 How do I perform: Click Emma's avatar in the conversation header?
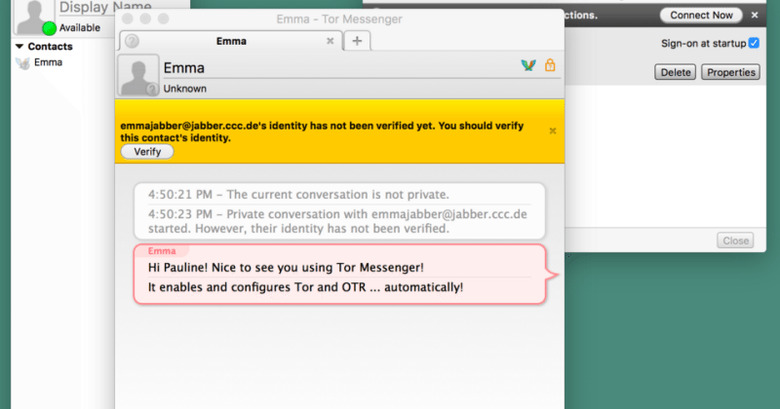tap(138, 75)
